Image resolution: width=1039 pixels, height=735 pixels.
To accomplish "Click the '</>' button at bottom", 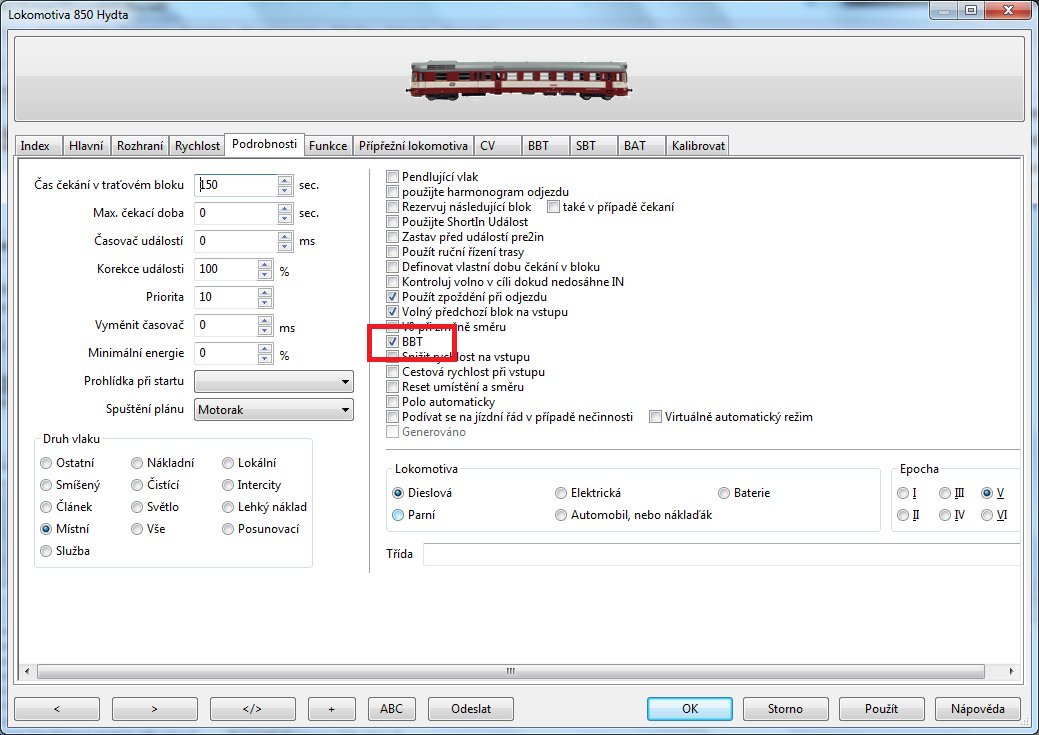I will click(252, 708).
